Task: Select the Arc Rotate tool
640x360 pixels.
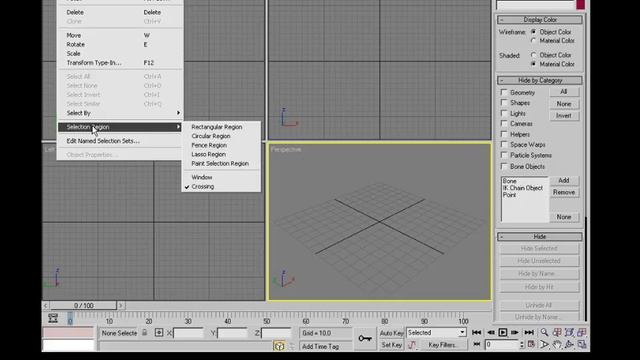Action: [x=569, y=345]
